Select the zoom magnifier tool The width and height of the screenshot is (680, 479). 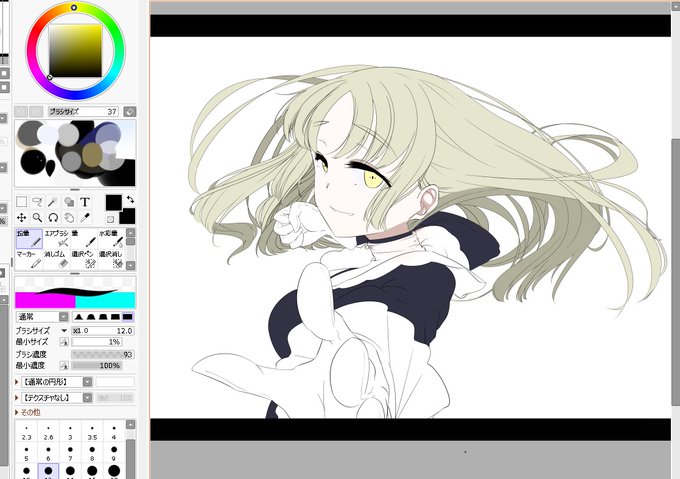[37, 217]
